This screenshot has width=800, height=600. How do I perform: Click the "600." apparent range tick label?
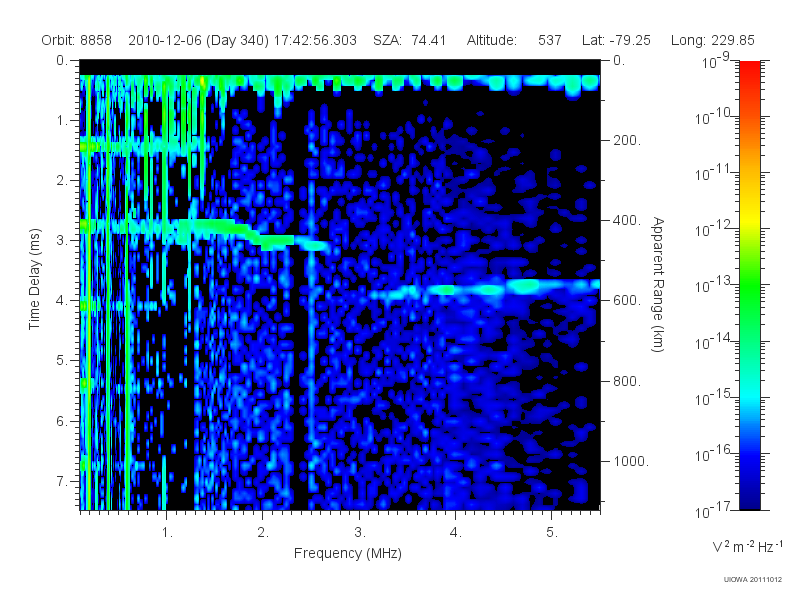click(627, 301)
